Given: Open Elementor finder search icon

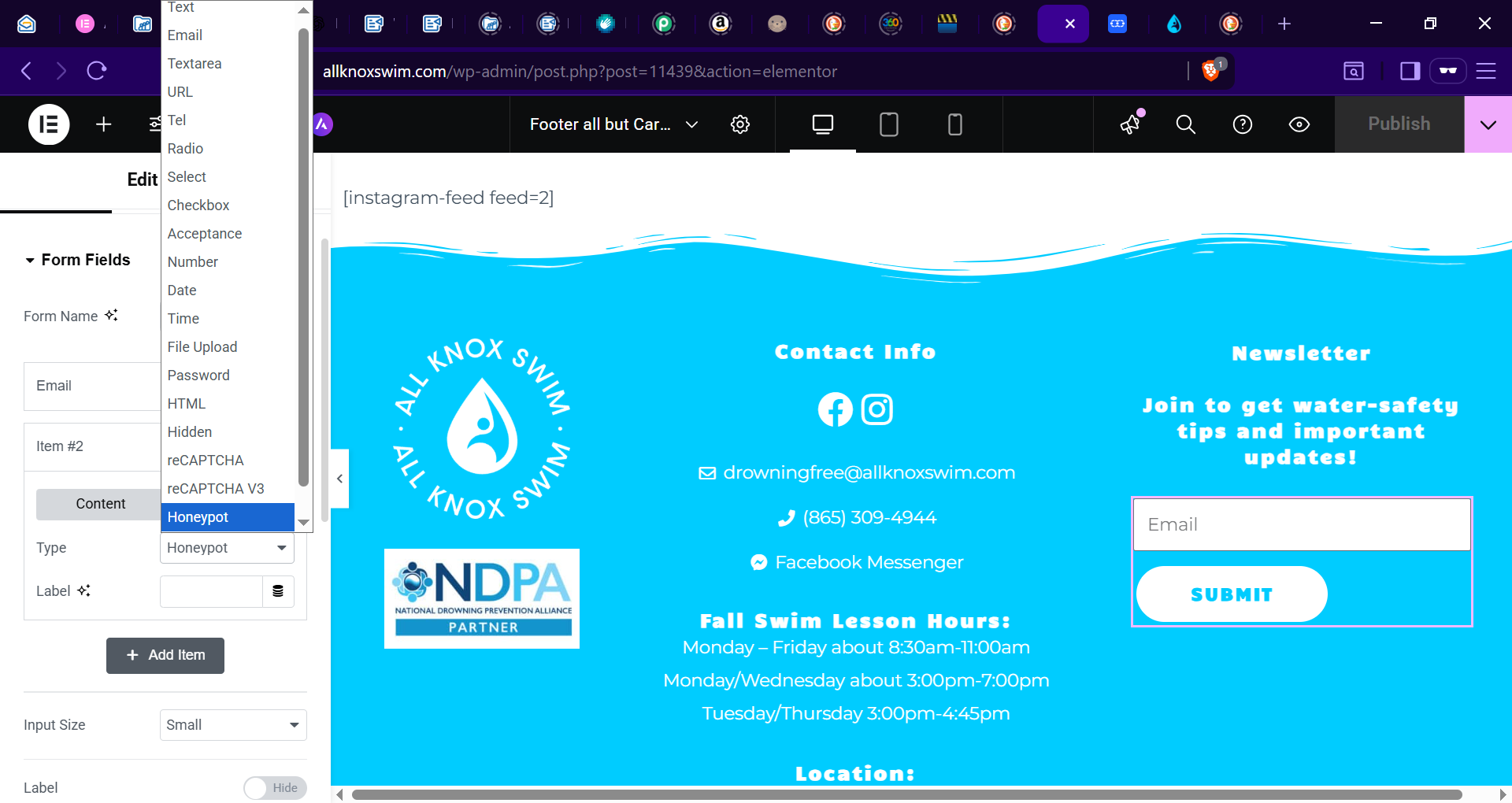Looking at the screenshot, I should [x=1186, y=124].
